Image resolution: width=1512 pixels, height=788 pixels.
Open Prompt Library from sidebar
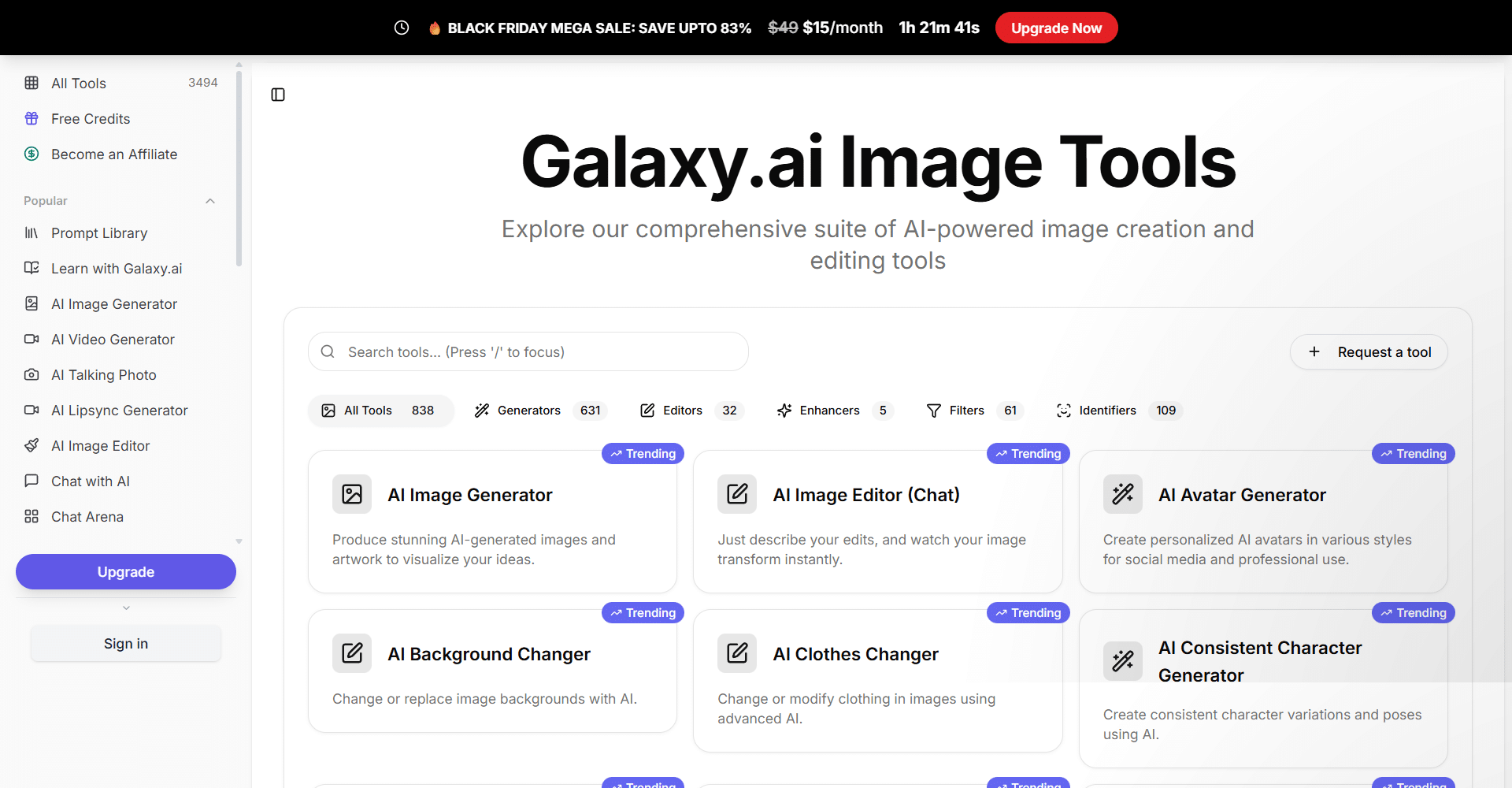point(99,233)
